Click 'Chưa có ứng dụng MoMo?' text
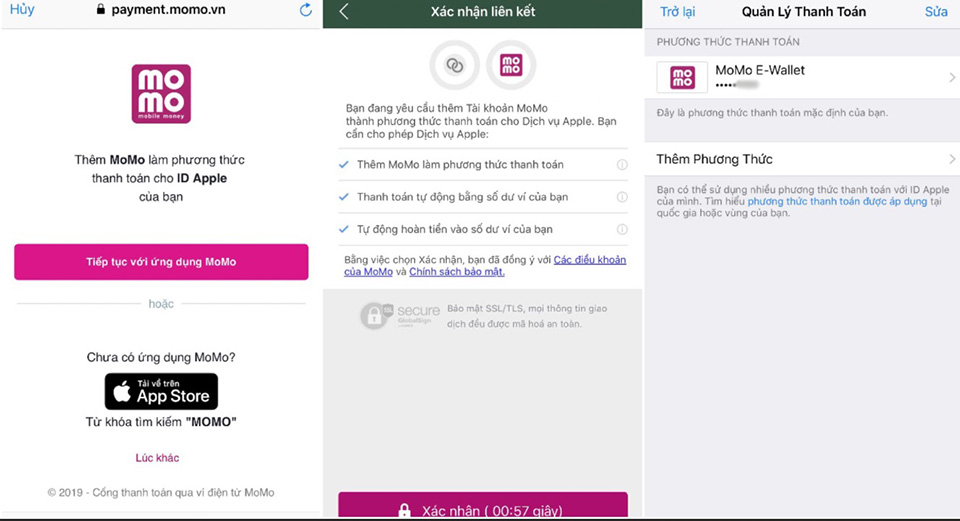Image resolution: width=960 pixels, height=521 pixels. pyautogui.click(x=161, y=357)
